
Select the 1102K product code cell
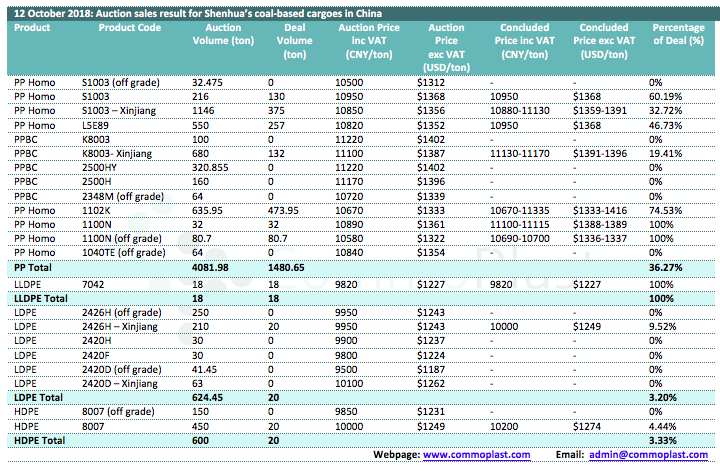[96, 211]
